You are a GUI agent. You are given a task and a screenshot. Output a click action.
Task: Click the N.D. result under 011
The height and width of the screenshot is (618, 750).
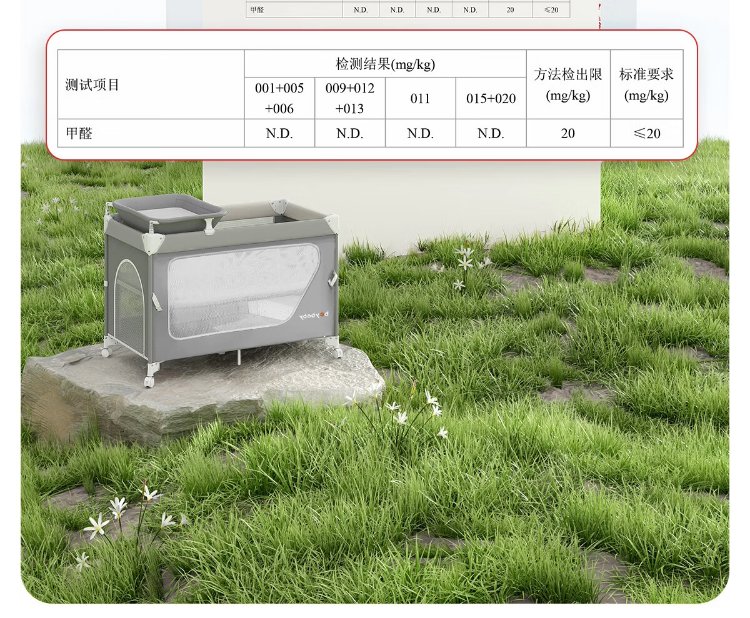(420, 133)
